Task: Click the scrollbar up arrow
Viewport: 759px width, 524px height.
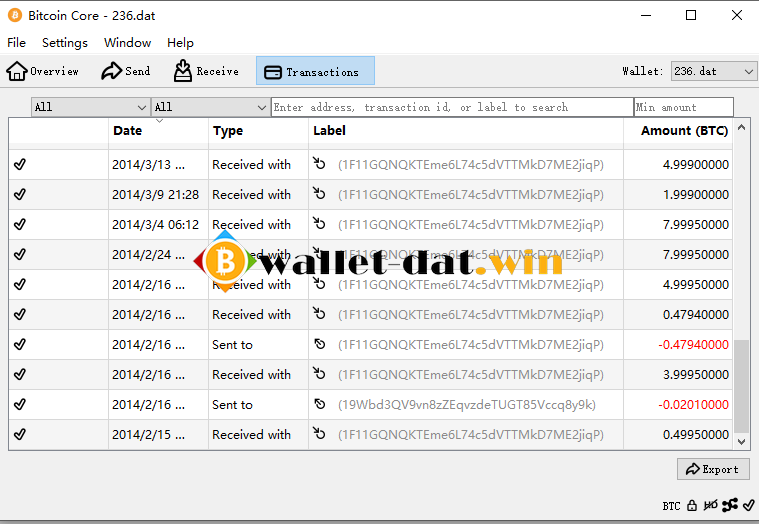Action: point(741,127)
